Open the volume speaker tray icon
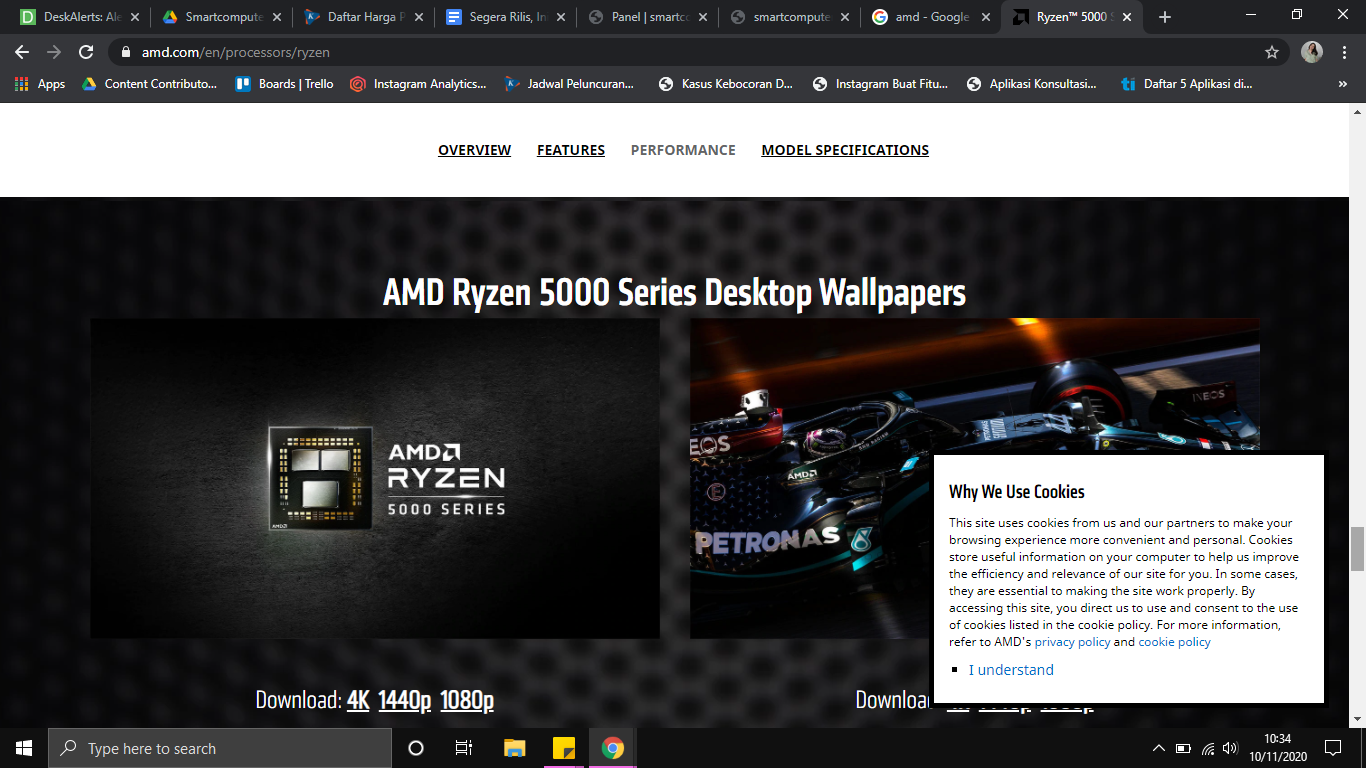Viewport: 1366px width, 768px height. (x=1231, y=748)
